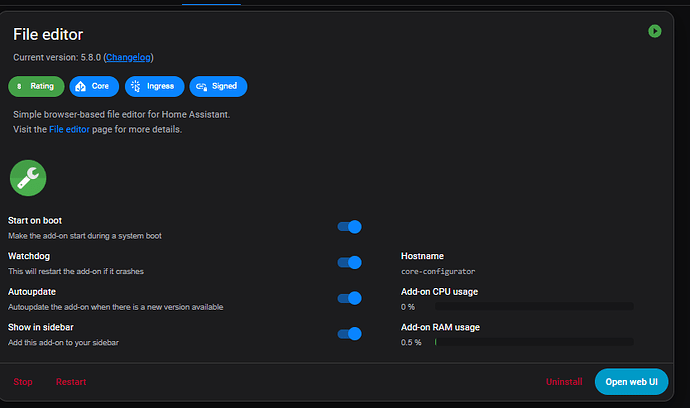This screenshot has width=690, height=408.
Task: Click Open web UI button
Action: coord(632,382)
